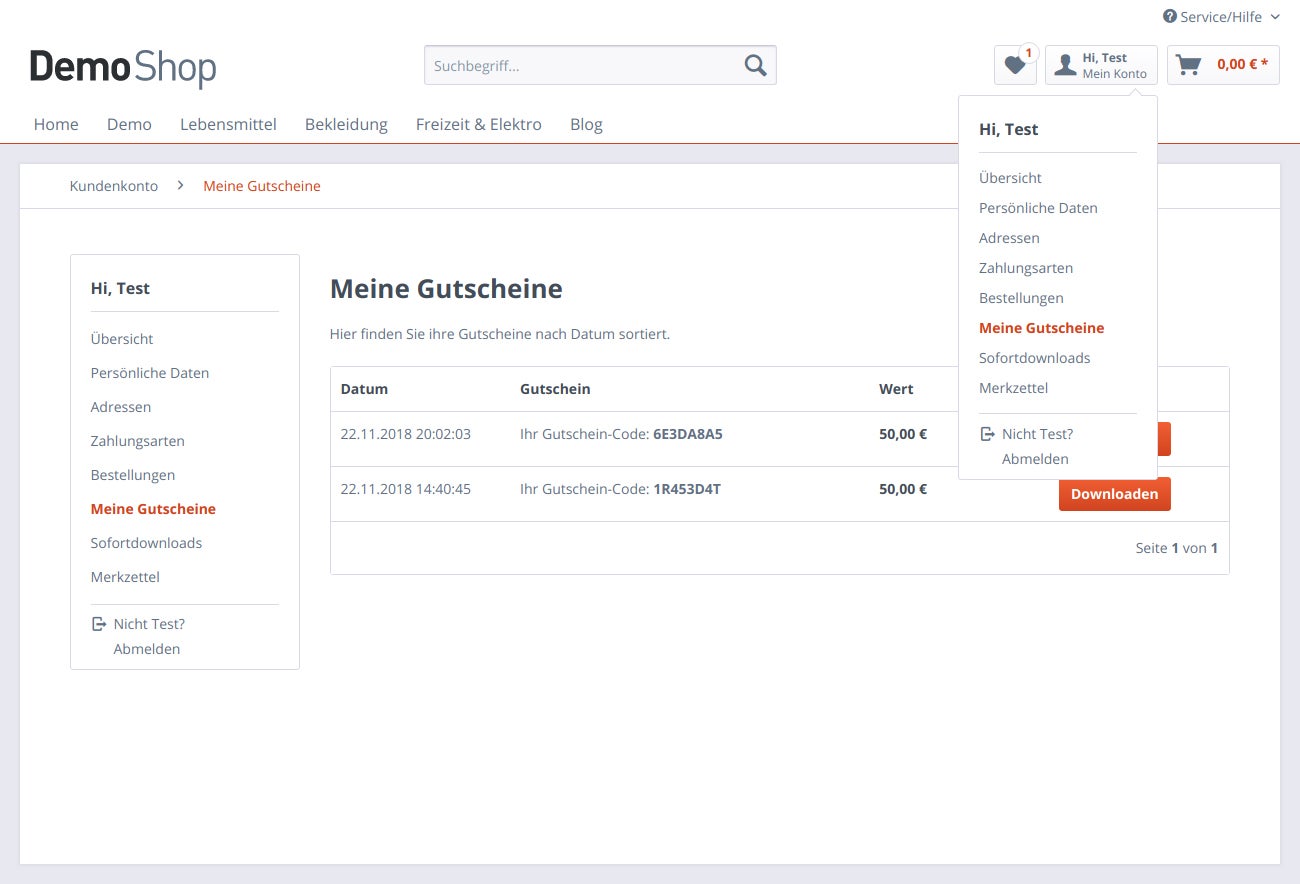Click the Service/Hilfe question mark icon
1300x884 pixels.
pos(1170,17)
